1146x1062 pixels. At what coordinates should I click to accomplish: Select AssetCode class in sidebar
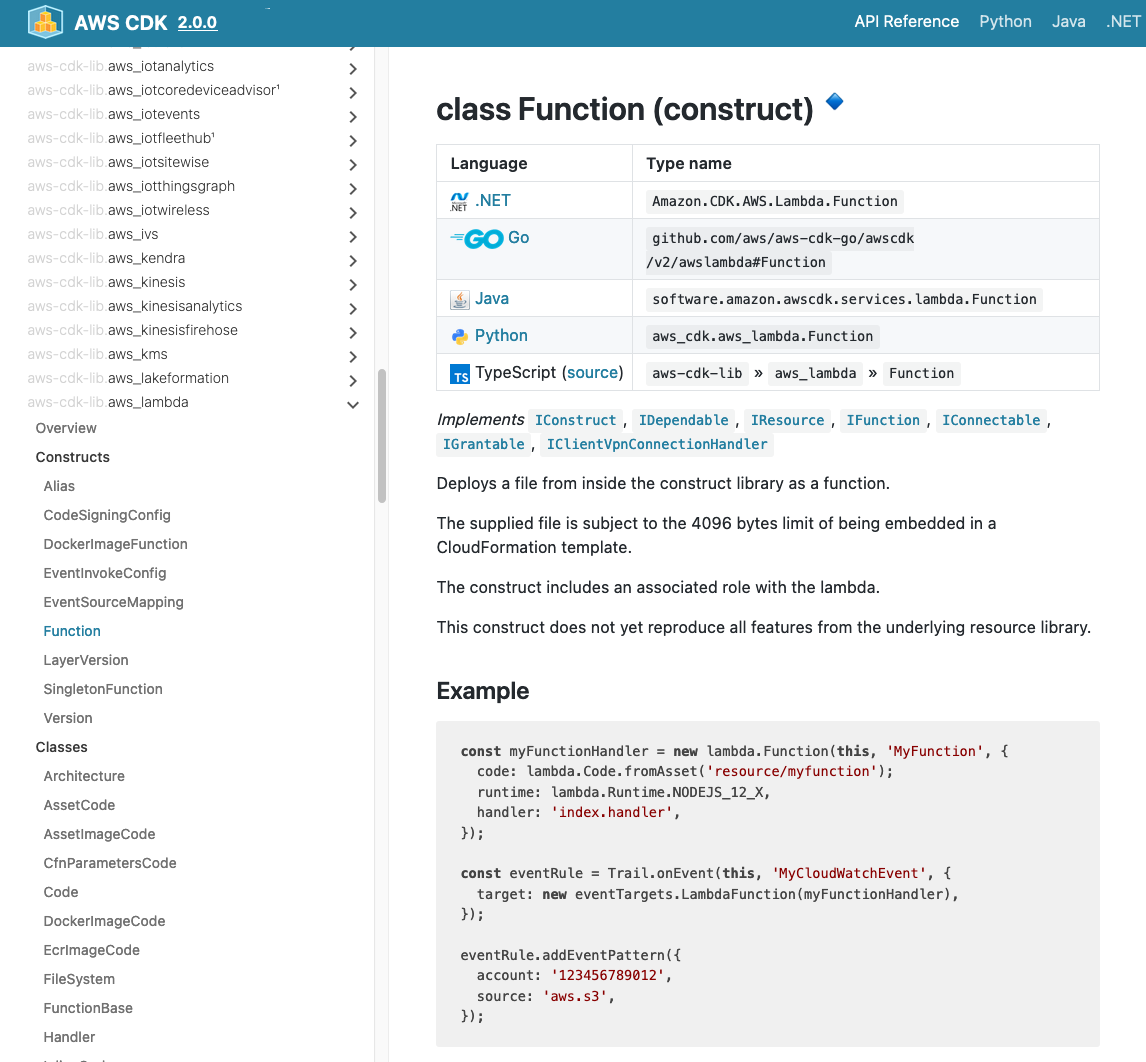pos(79,805)
